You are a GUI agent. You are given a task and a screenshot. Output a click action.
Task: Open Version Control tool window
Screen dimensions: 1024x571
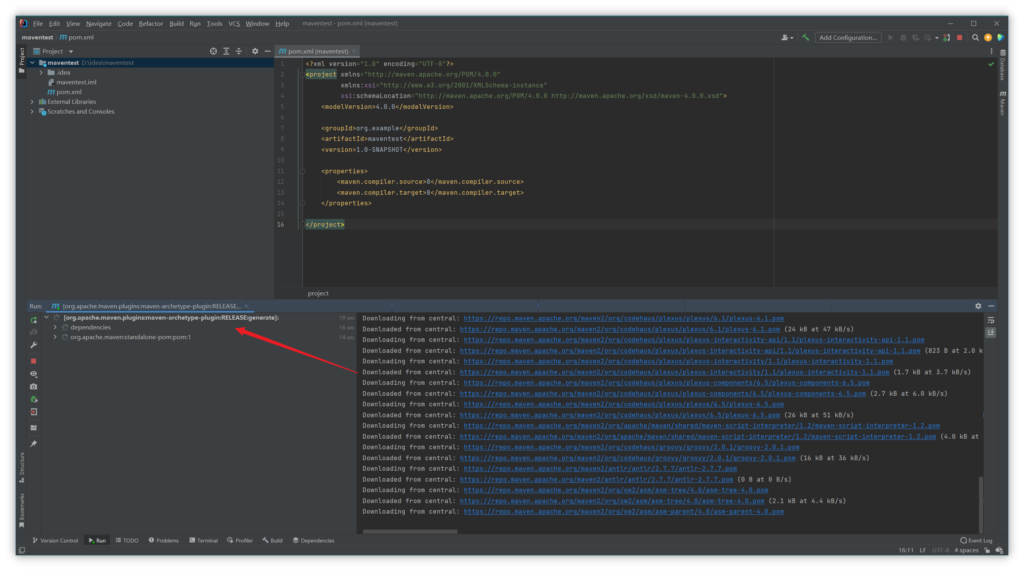click(56, 541)
